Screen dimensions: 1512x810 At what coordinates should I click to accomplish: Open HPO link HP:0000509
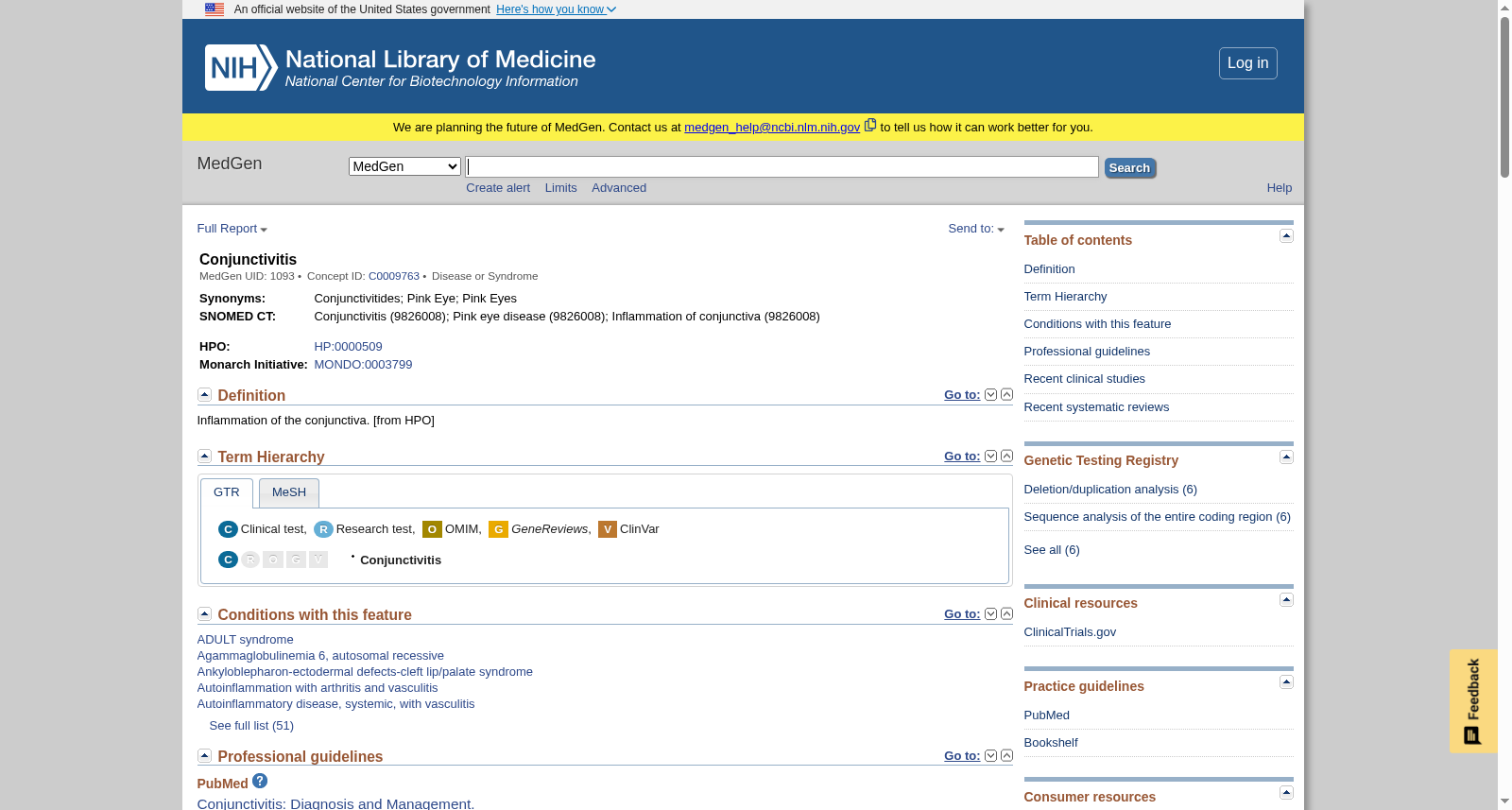[x=348, y=347]
